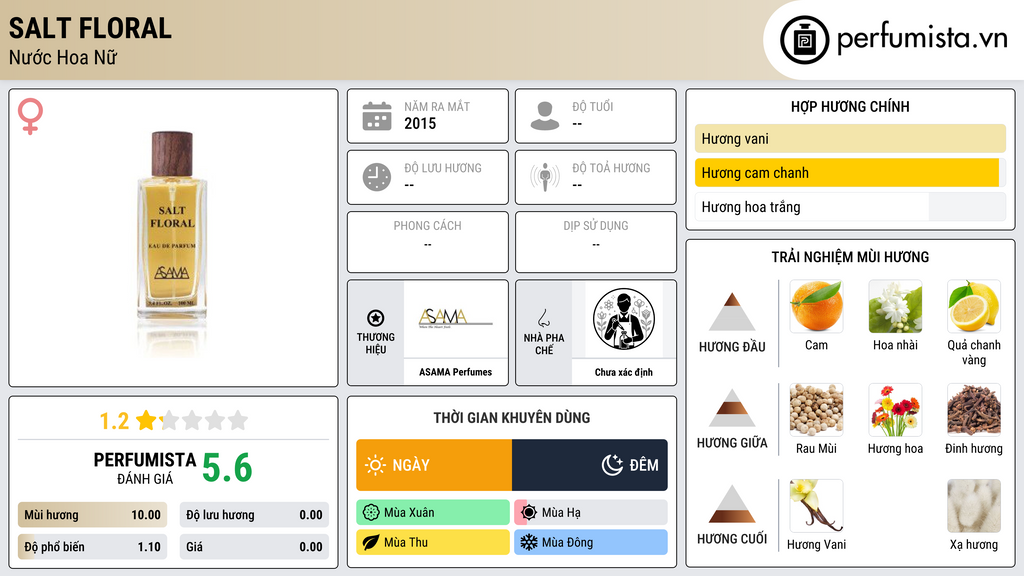This screenshot has width=1024, height=576.
Task: Select the Hương Vani vanilla image
Action: (816, 505)
